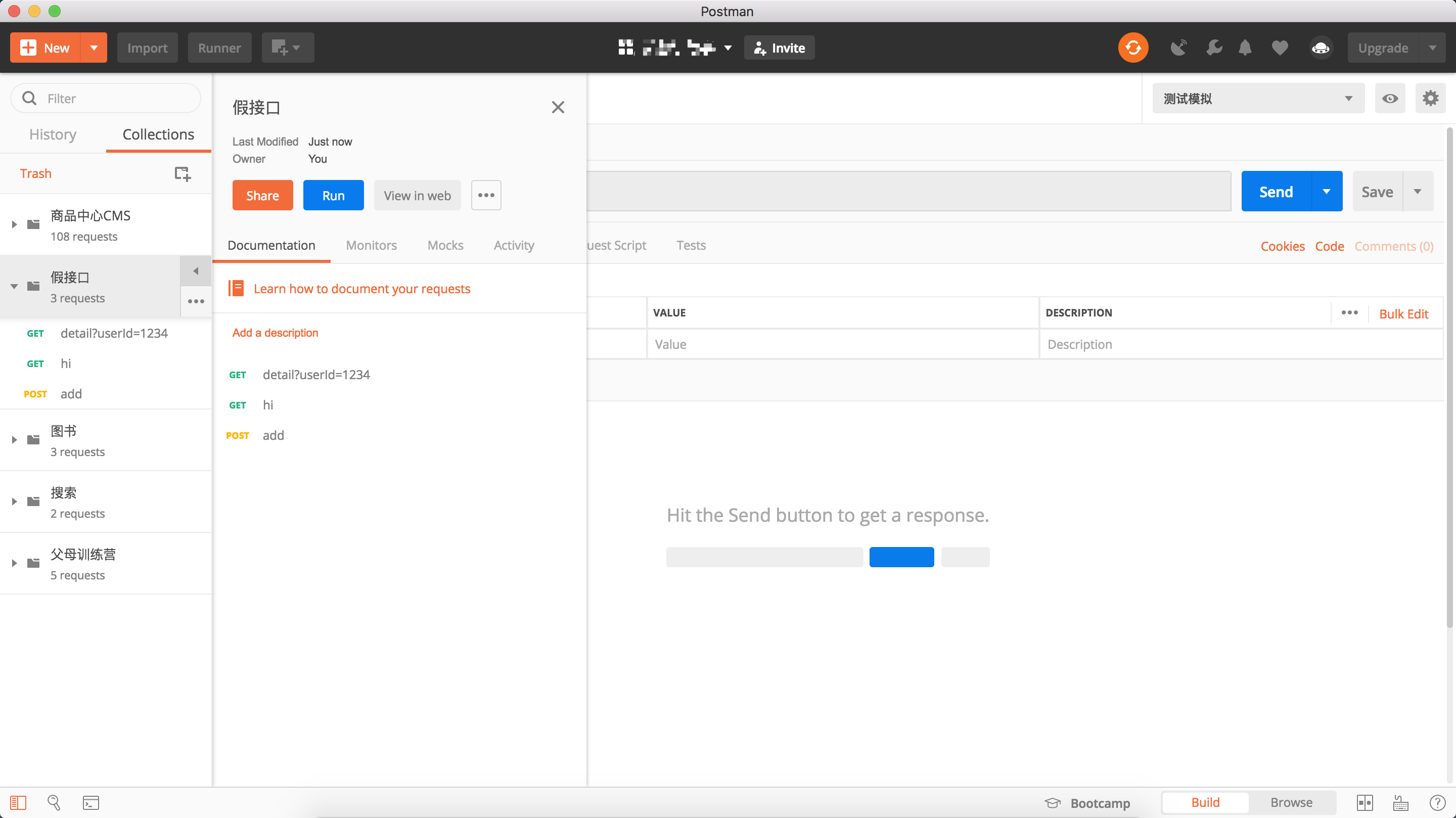This screenshot has height=818, width=1456.
Task: Open the Cookies link
Action: (1283, 246)
